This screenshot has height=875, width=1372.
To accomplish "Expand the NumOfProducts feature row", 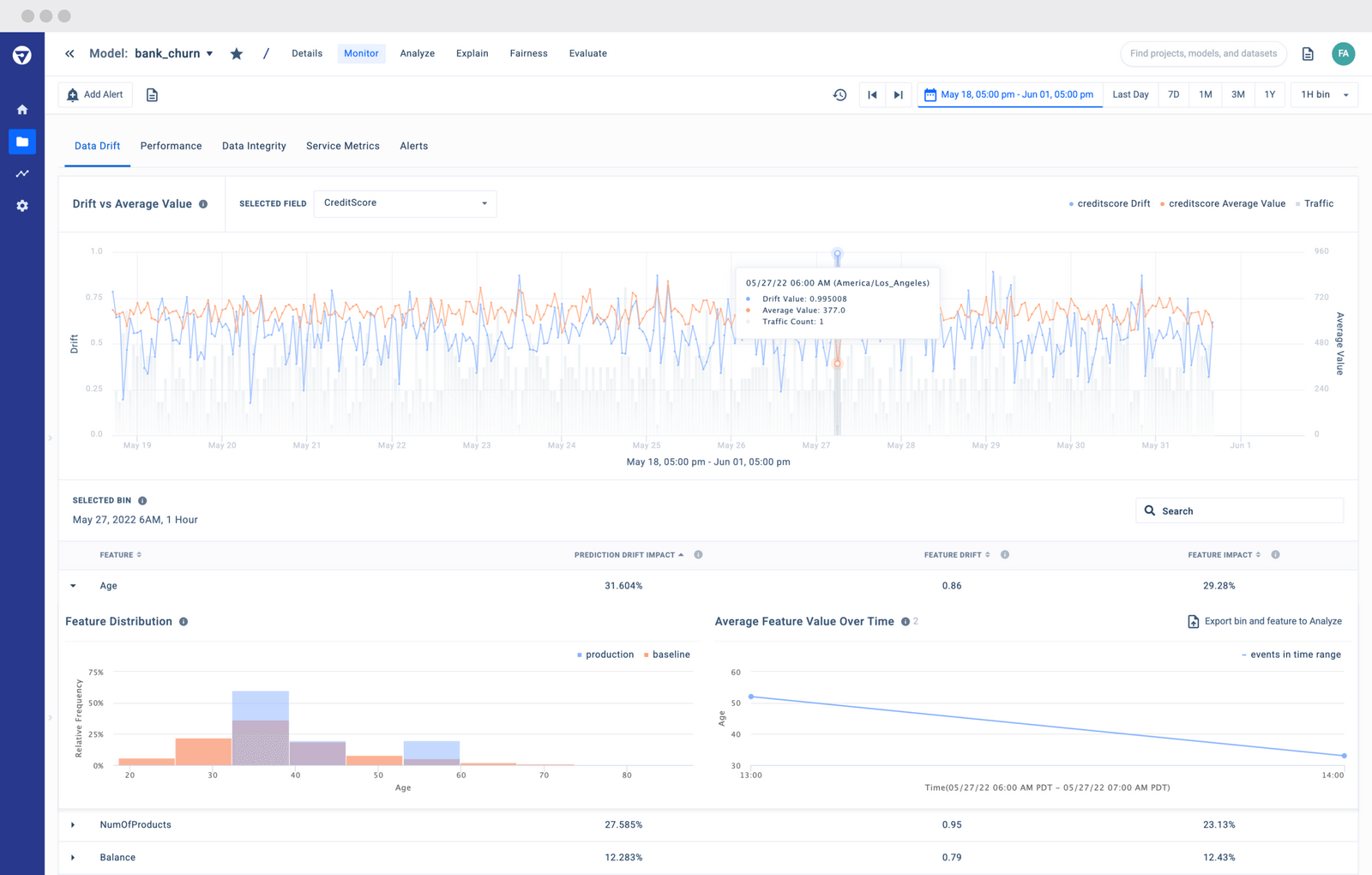I will pyautogui.click(x=73, y=824).
